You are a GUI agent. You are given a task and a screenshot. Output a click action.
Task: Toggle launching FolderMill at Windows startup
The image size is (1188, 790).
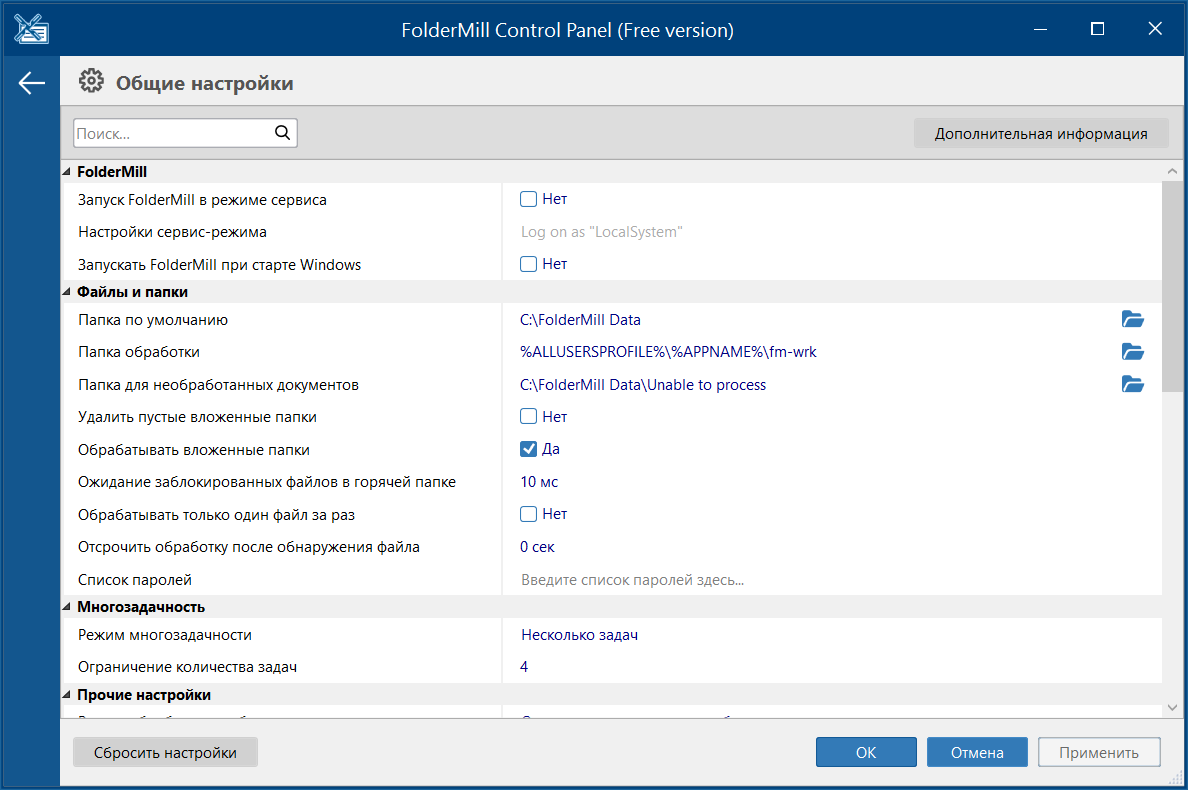[529, 264]
